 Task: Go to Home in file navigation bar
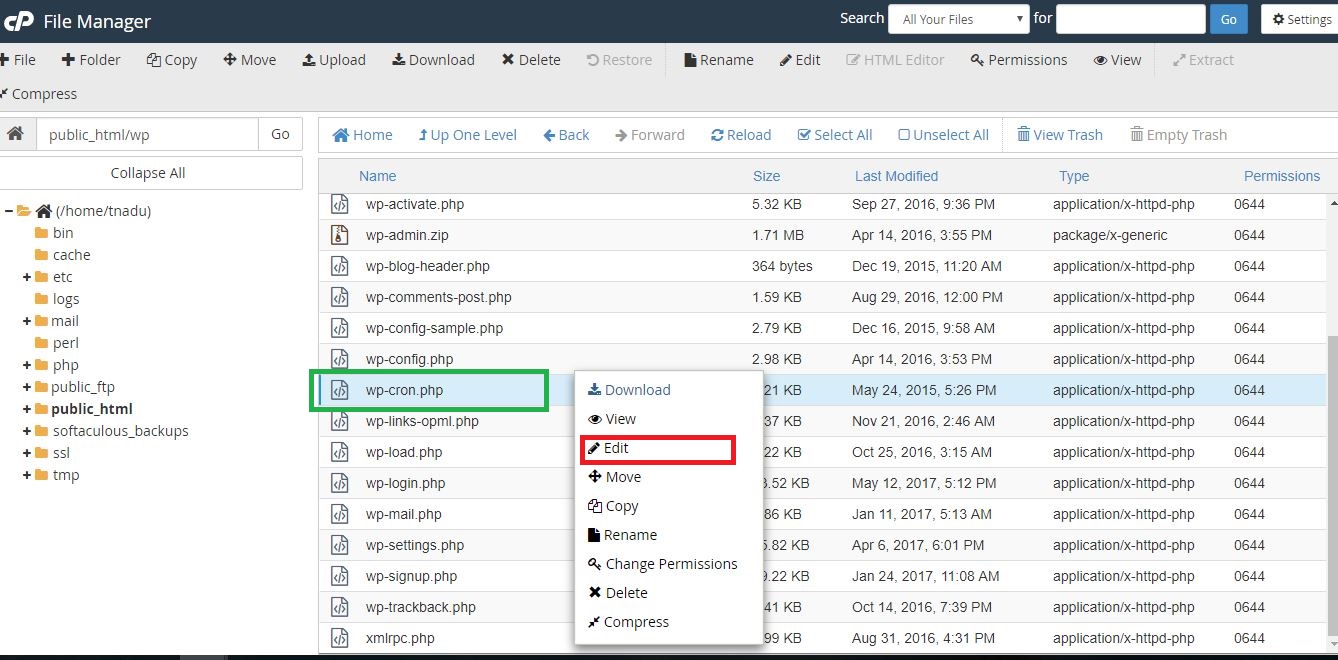(362, 135)
